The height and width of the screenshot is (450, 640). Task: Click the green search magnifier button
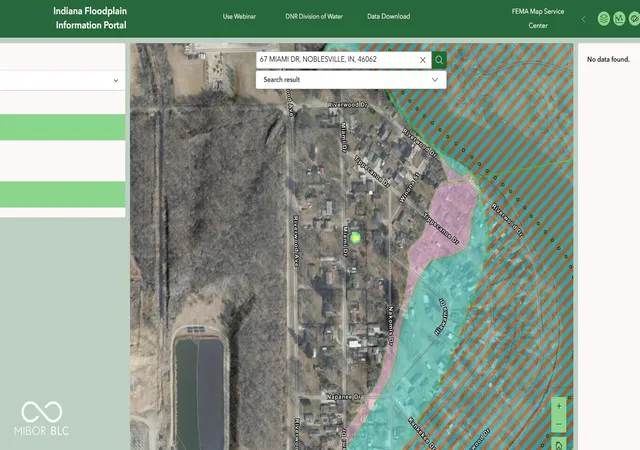click(x=439, y=60)
